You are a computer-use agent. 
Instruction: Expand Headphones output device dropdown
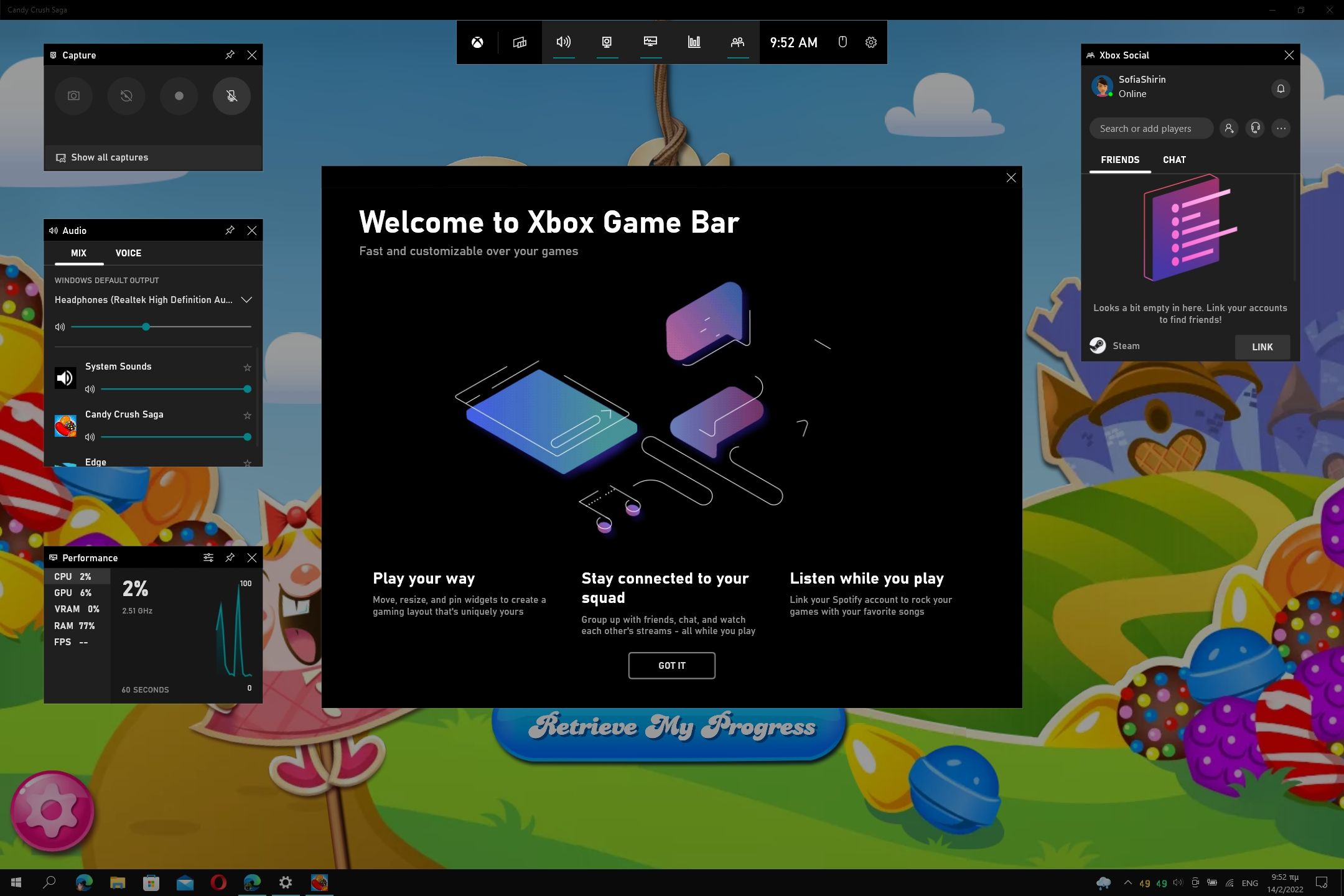click(246, 300)
